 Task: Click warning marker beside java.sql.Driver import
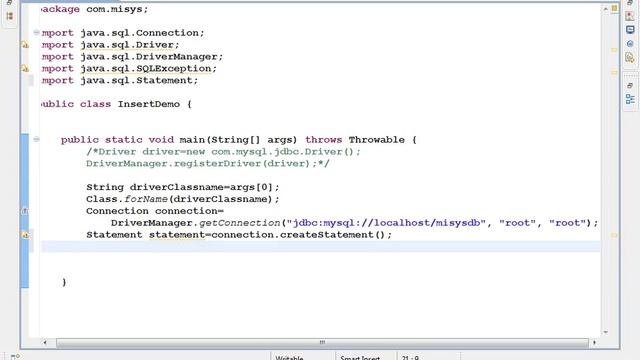pyautogui.click(x=25, y=45)
